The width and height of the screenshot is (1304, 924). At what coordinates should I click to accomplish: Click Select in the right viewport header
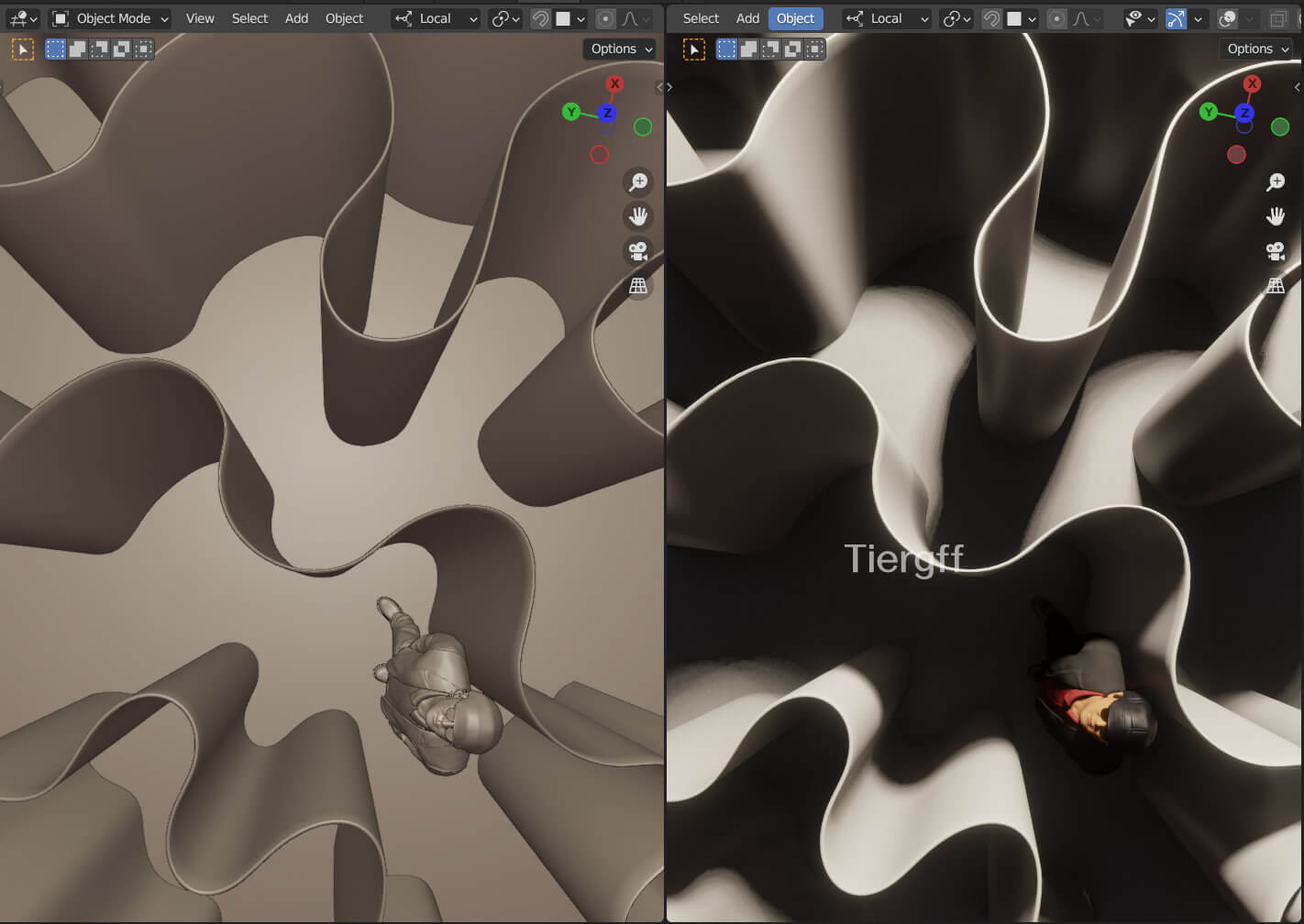pyautogui.click(x=701, y=18)
